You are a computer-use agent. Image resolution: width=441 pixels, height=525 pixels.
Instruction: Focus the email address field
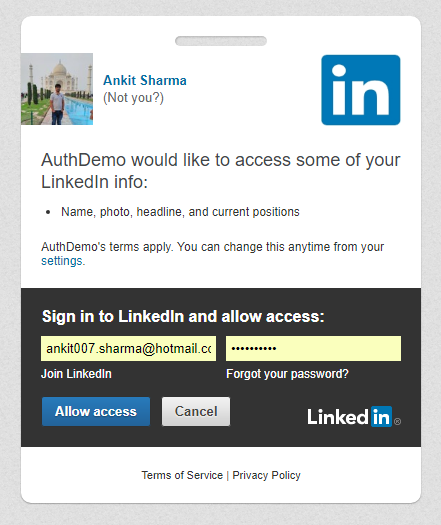pyautogui.click(x=129, y=349)
